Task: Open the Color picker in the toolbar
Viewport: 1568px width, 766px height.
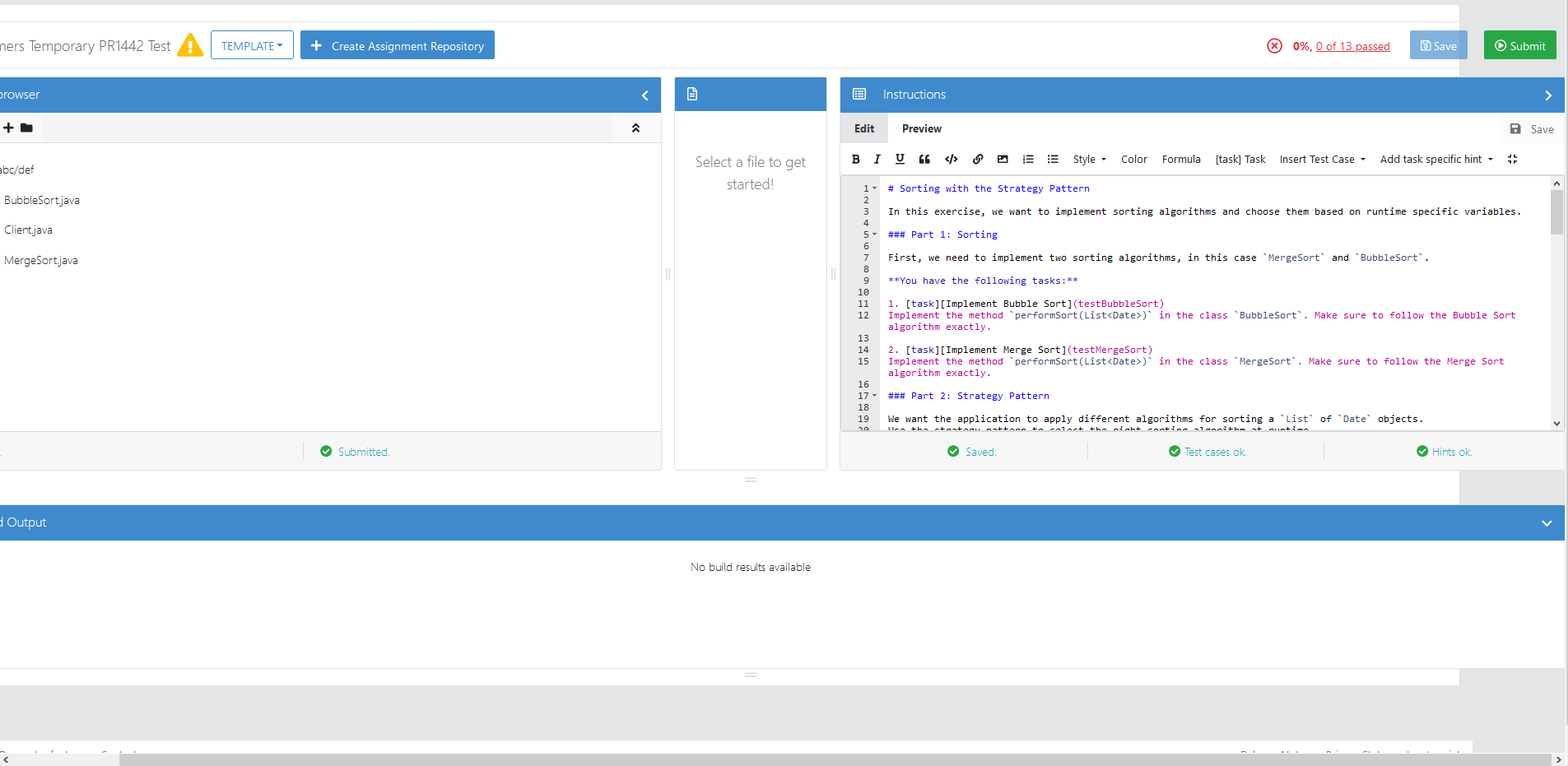Action: click(1134, 160)
